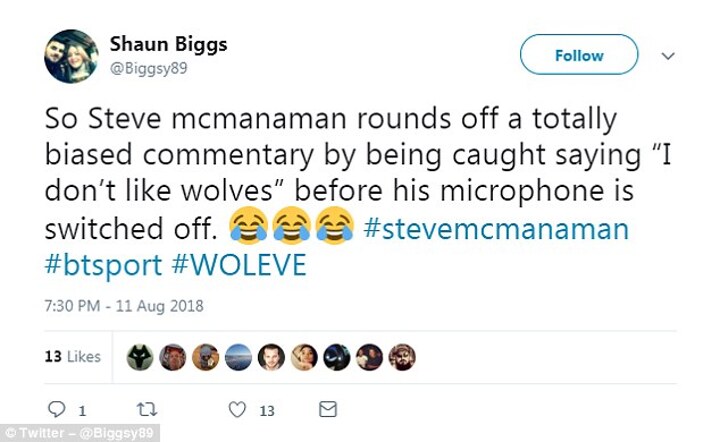
Task: Click the like count next to the heart
Action: click(x=267, y=410)
